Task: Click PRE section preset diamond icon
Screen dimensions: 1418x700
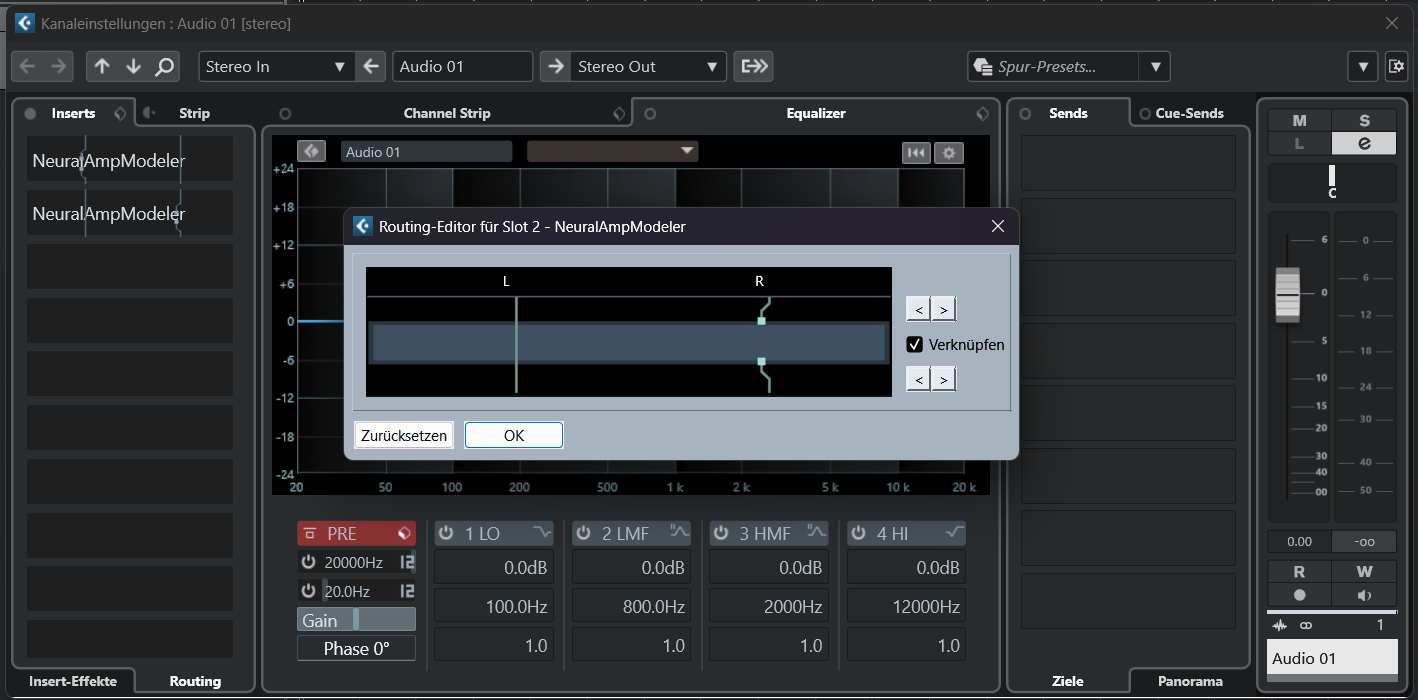Action: point(405,533)
